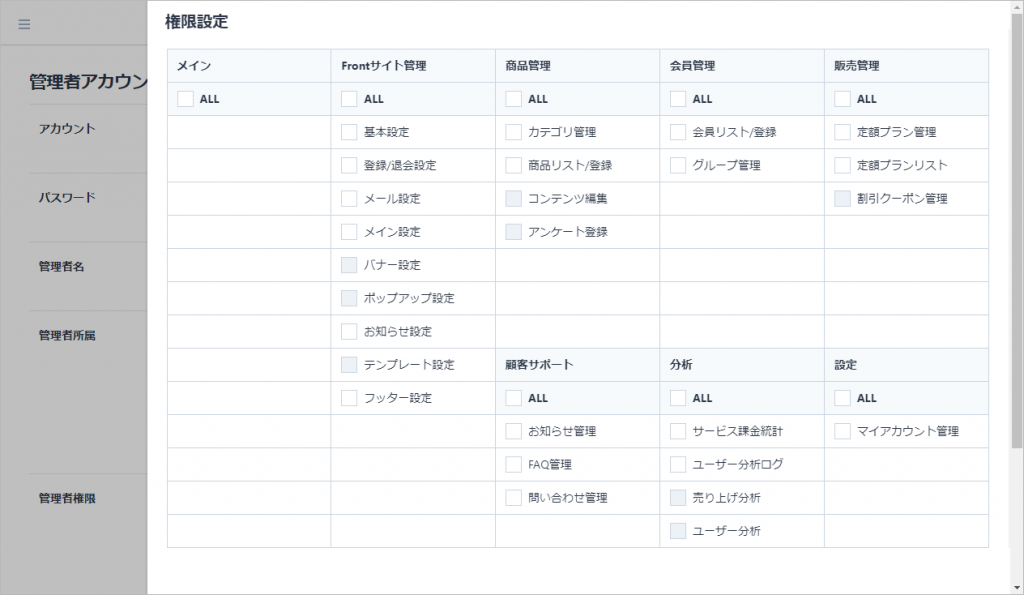This screenshot has width=1024, height=595.
Task: Toggle ALL checkbox for Frontサイト管理
Action: click(x=349, y=99)
